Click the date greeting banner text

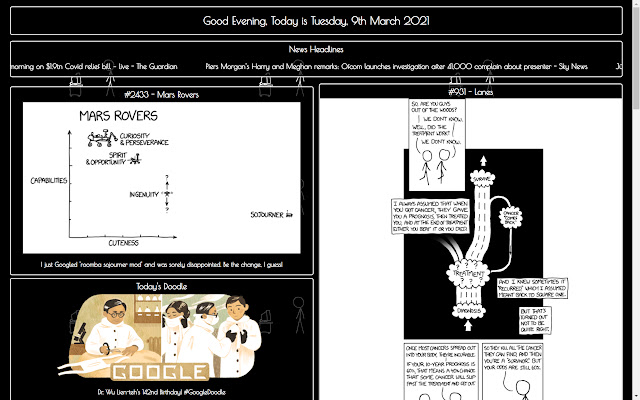(x=316, y=21)
